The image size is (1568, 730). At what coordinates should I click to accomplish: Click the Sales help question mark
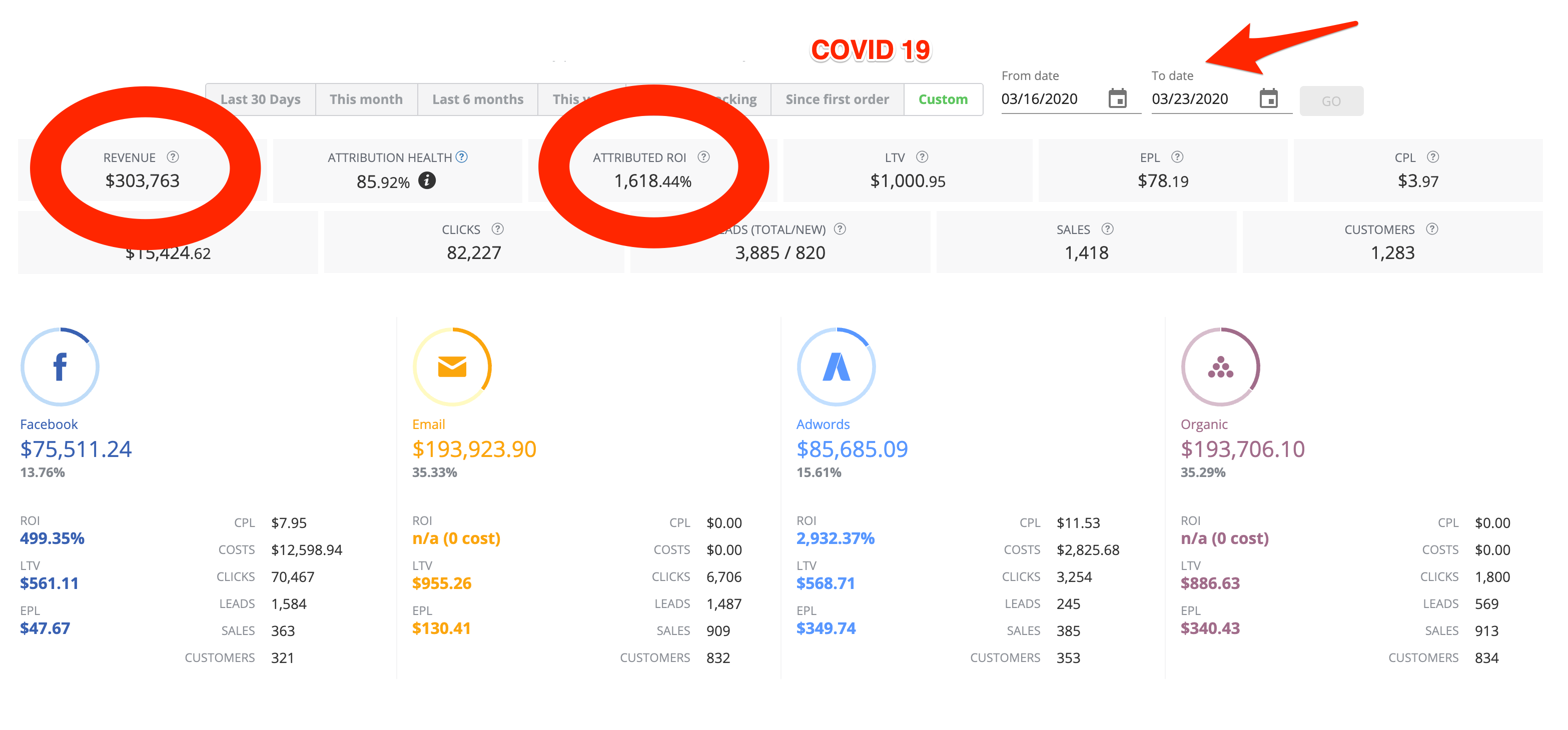[x=1107, y=228]
